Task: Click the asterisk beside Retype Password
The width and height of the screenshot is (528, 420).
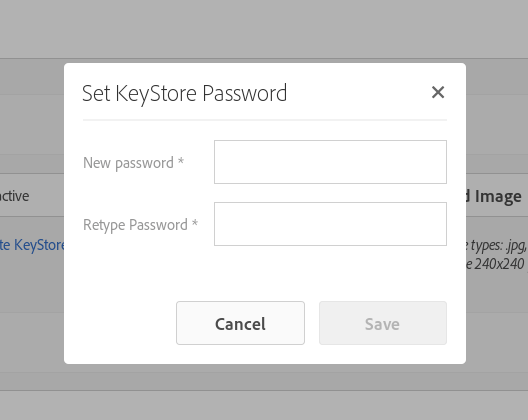Action: point(195,223)
